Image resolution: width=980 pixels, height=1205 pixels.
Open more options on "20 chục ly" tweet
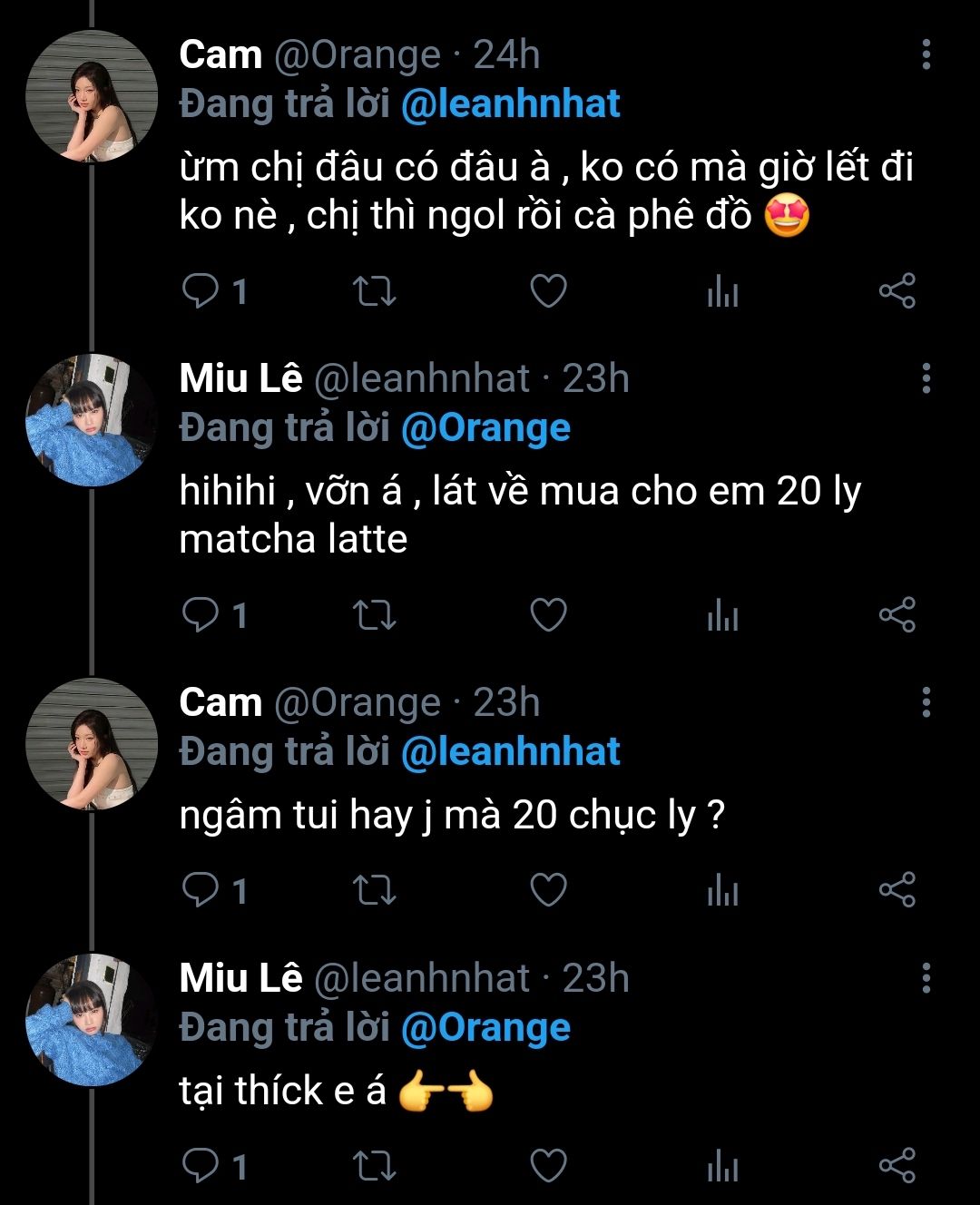926,702
